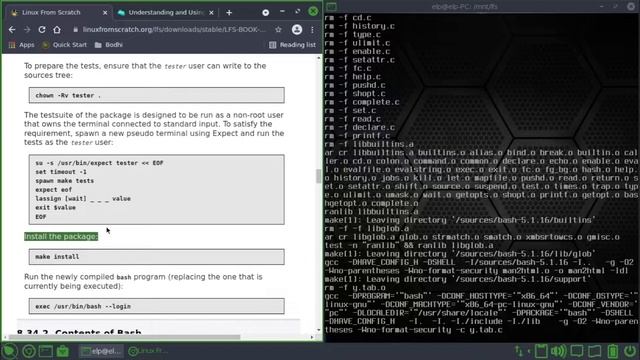
Task: Close the Linux From Scratch tab
Action: click(105, 13)
